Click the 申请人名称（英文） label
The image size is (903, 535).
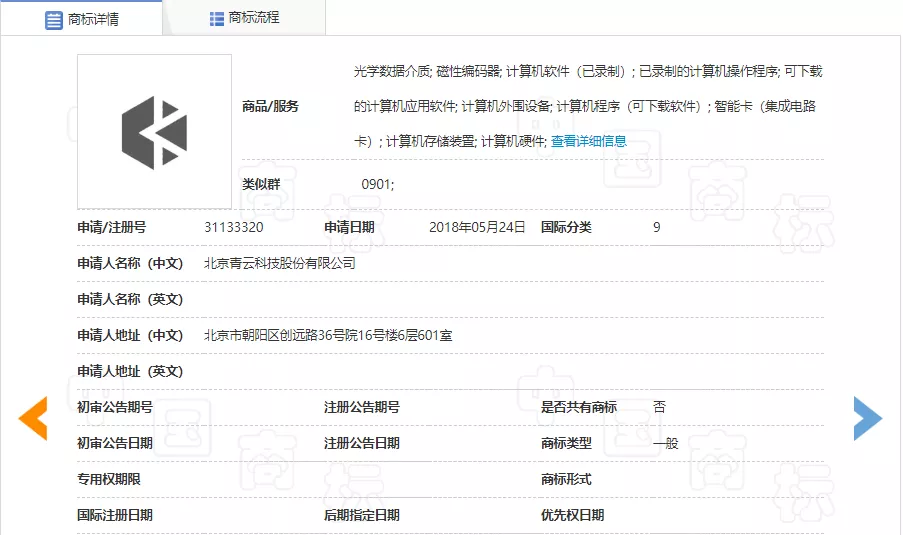pos(130,299)
